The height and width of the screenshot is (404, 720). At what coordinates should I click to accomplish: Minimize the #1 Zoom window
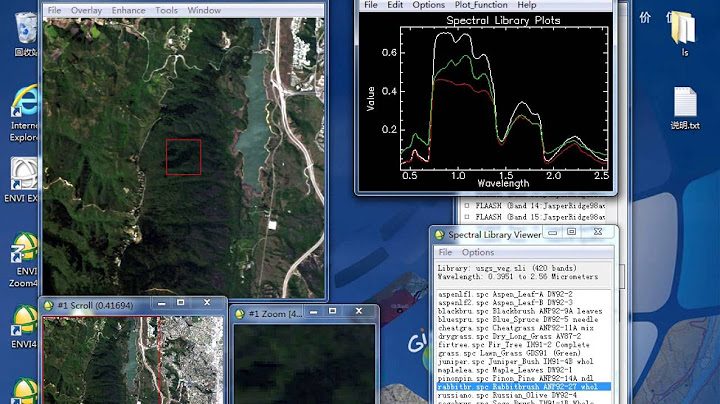[314, 312]
